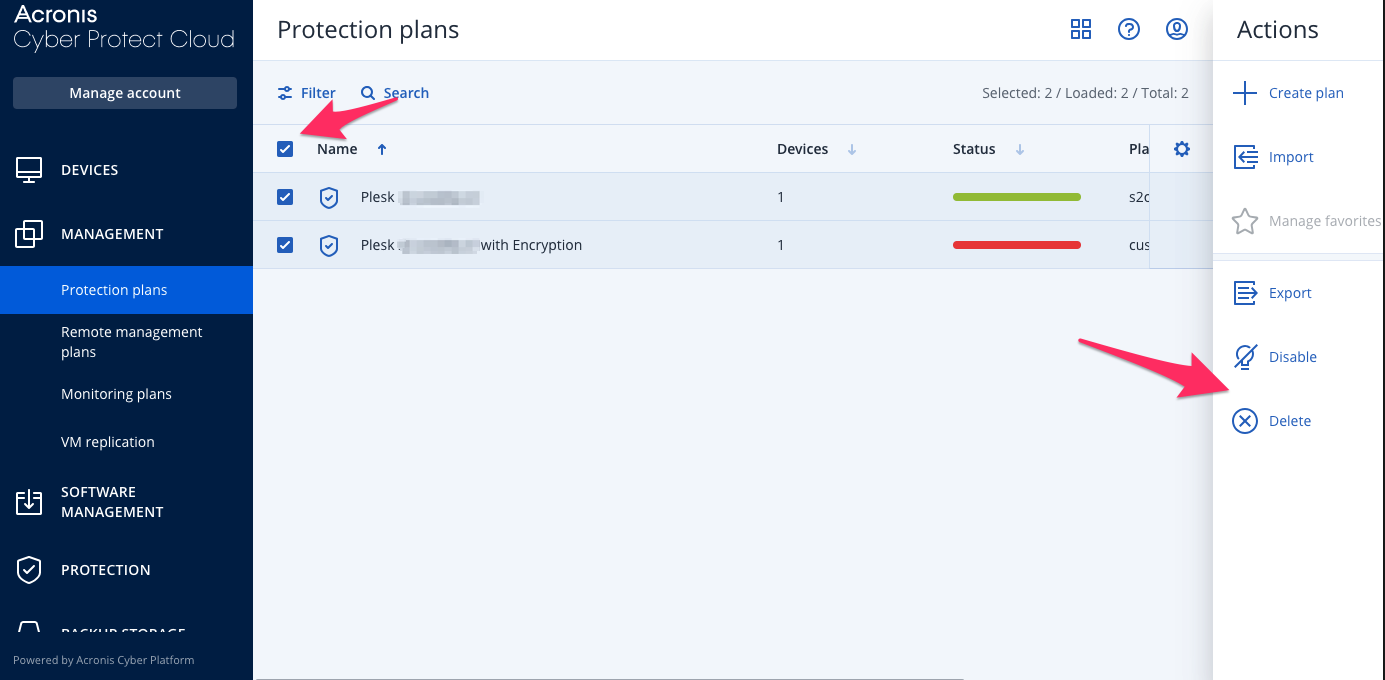Image resolution: width=1385 pixels, height=680 pixels.
Task: Click the Devices count for Plesk with Encryption
Action: tap(781, 245)
